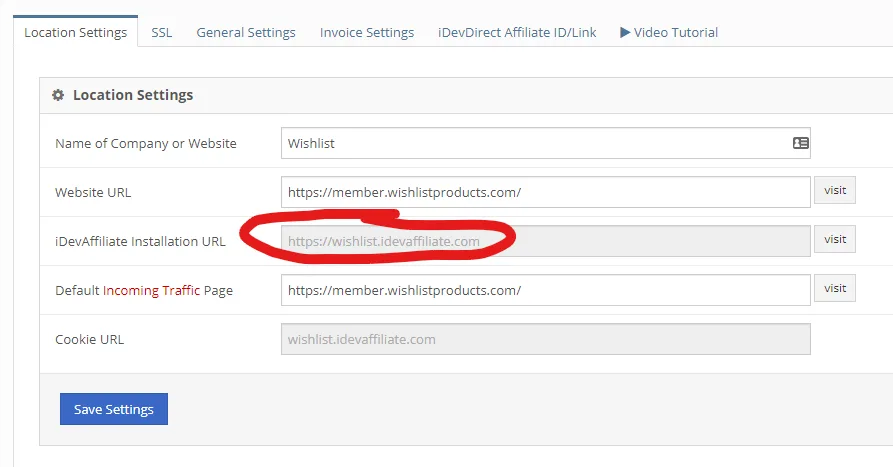893x467 pixels.
Task: Click into the Website URL text field
Action: [x=545, y=192]
